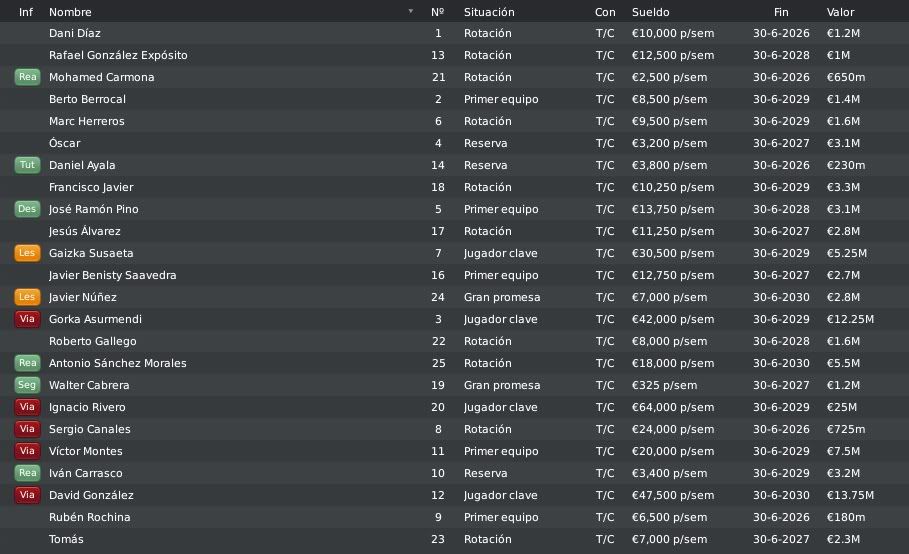
Task: Click the sort arrow in the Nombre column
Action: click(x=410, y=12)
